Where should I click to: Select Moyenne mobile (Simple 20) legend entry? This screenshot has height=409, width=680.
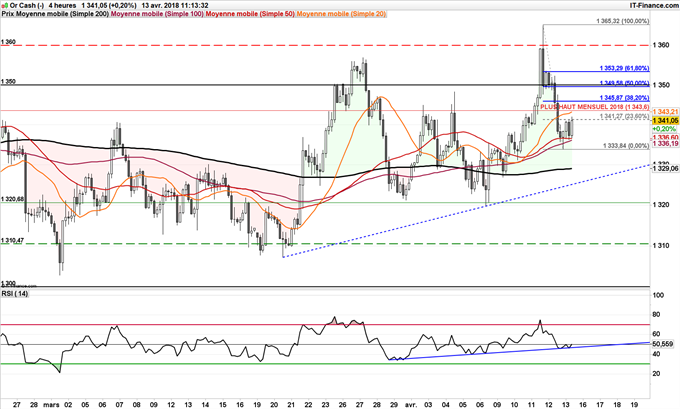click(341, 14)
